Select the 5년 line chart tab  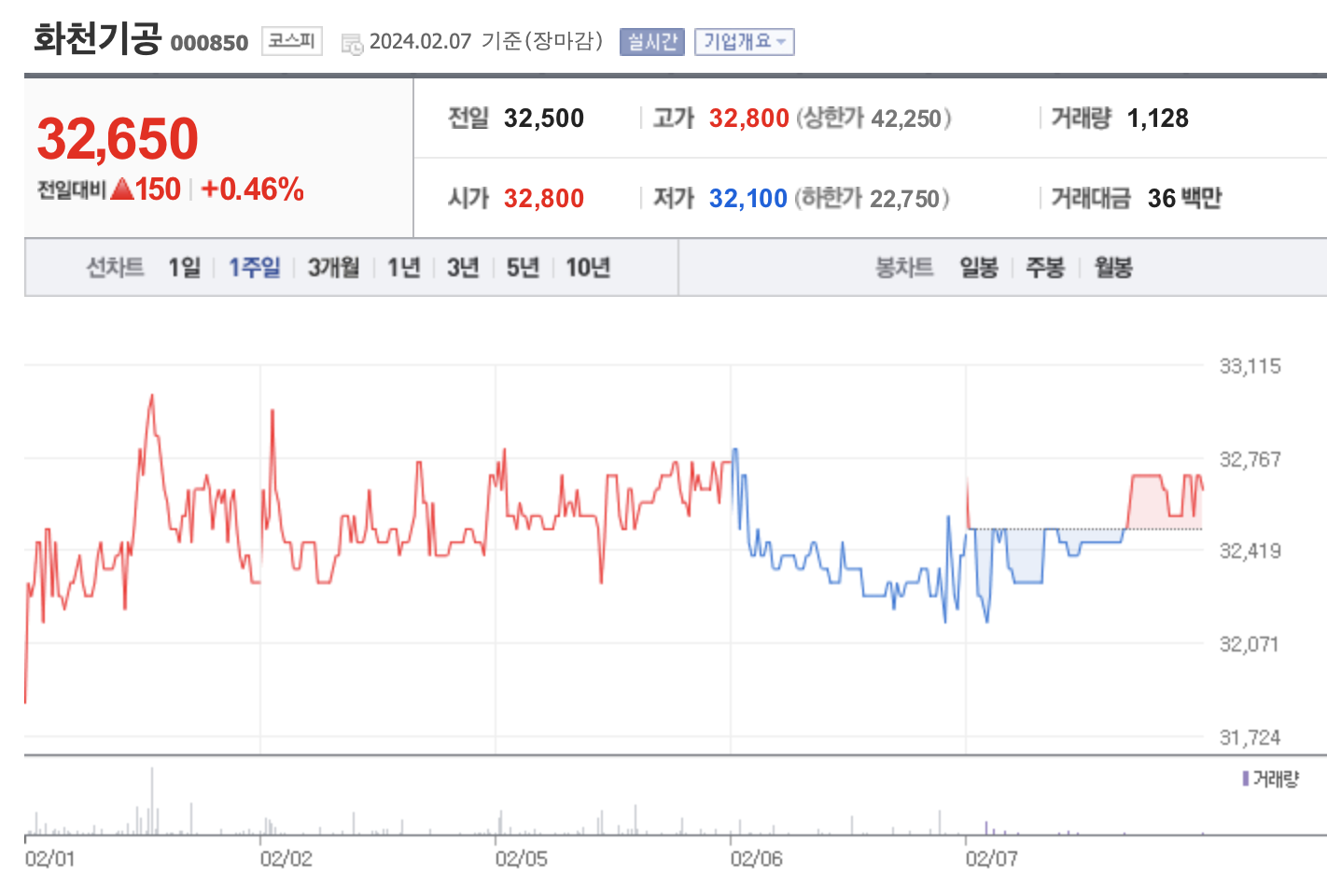[523, 268]
